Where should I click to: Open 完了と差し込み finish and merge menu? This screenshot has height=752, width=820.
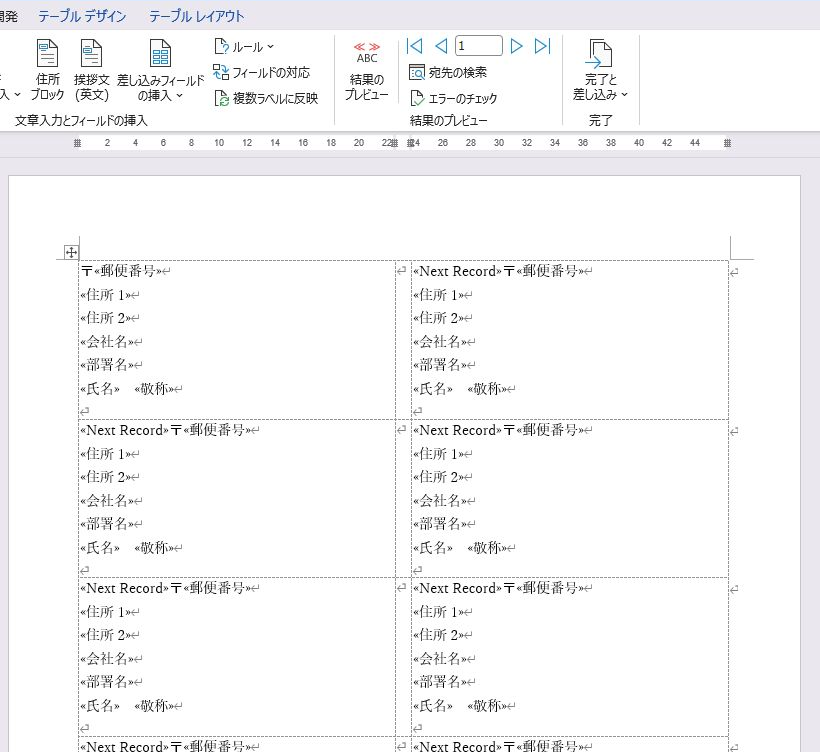point(600,70)
